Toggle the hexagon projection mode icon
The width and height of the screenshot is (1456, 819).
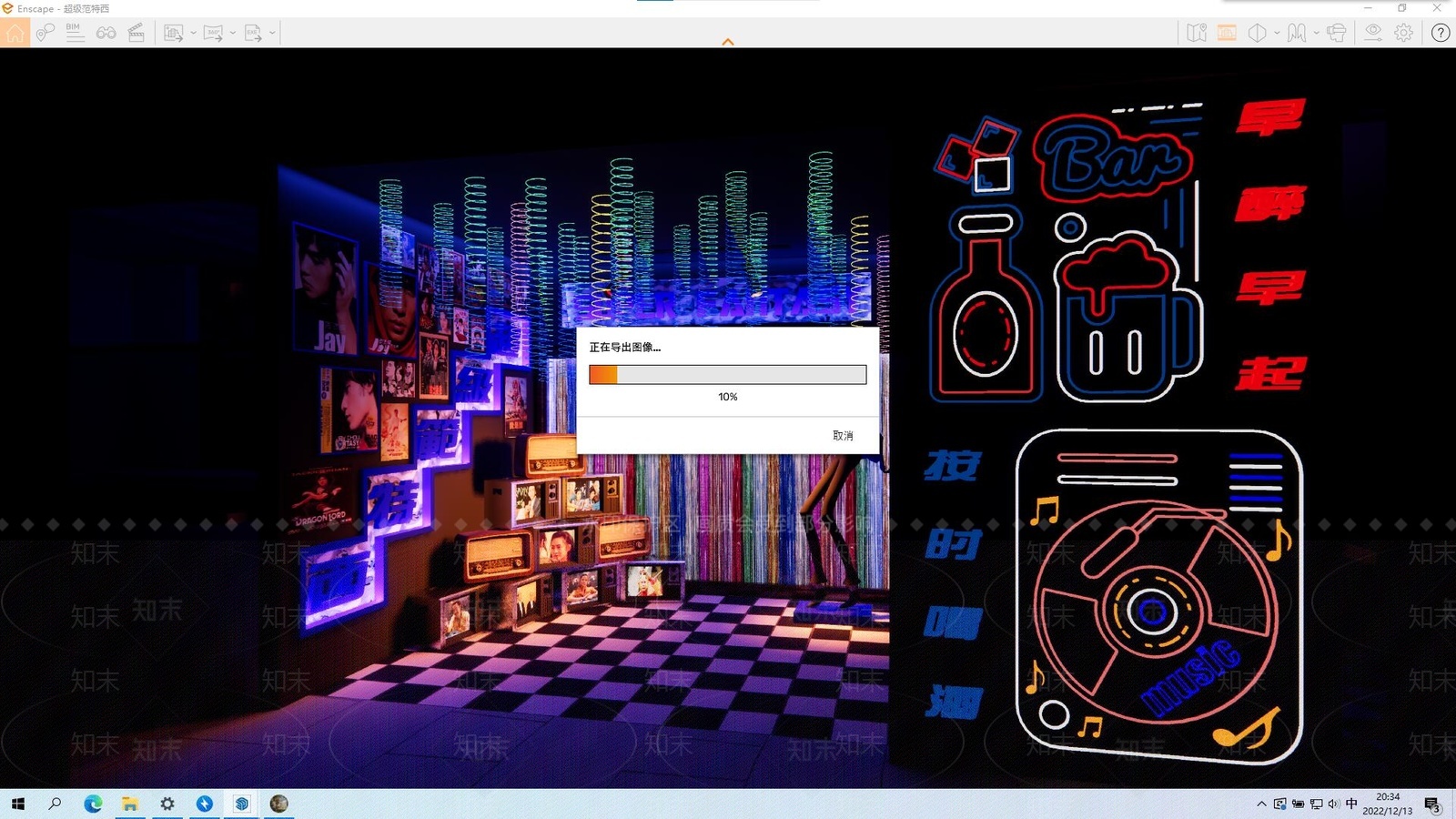tap(1258, 34)
